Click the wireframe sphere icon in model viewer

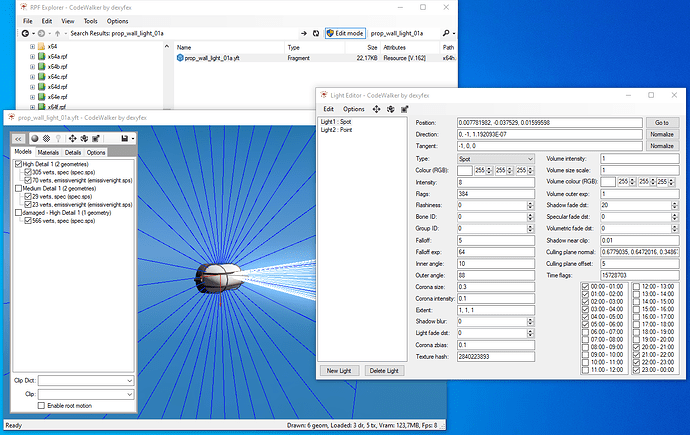pos(48,137)
